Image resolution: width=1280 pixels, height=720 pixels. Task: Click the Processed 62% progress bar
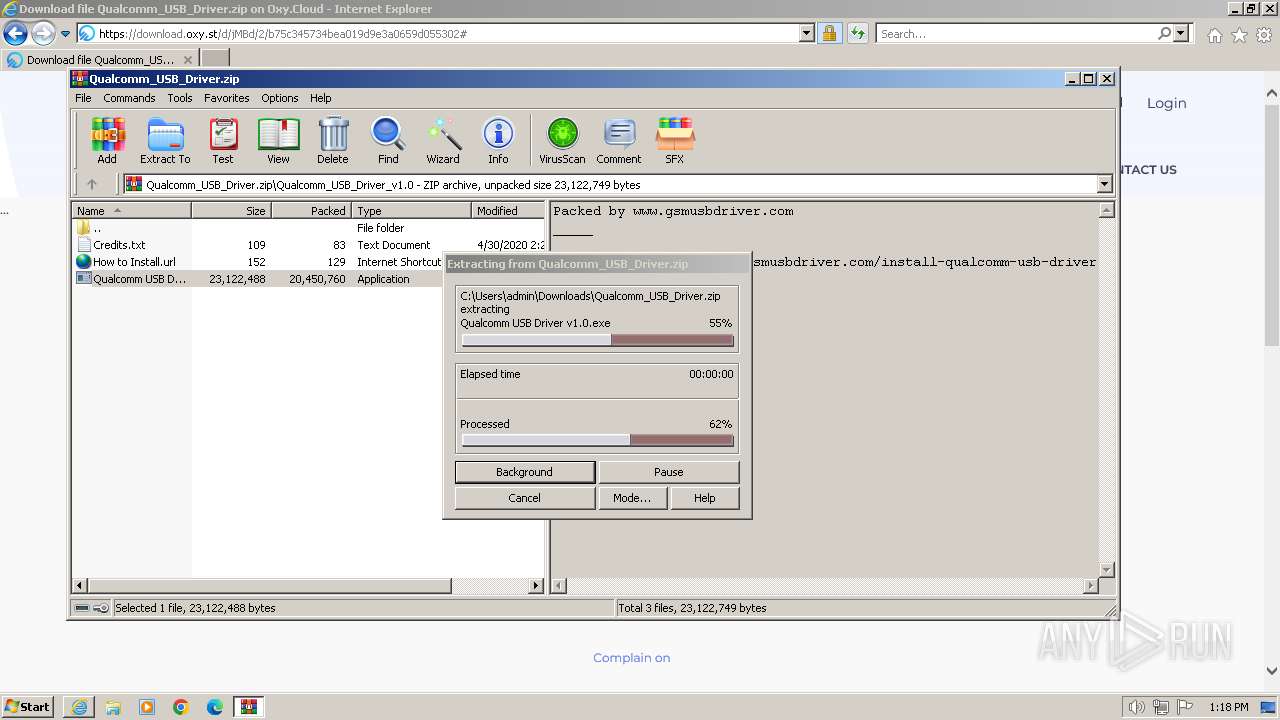point(597,440)
